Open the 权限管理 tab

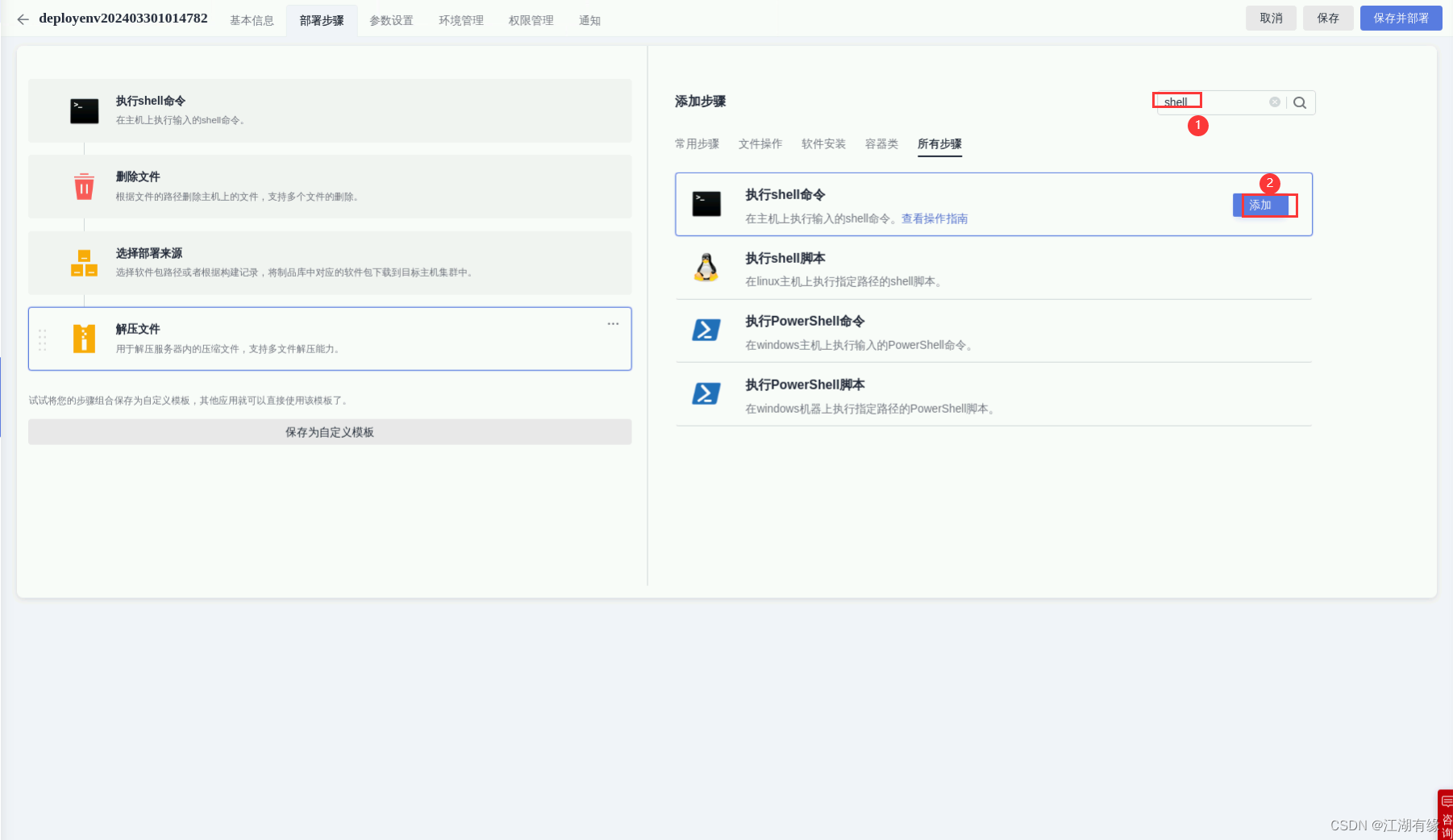pyautogui.click(x=531, y=20)
